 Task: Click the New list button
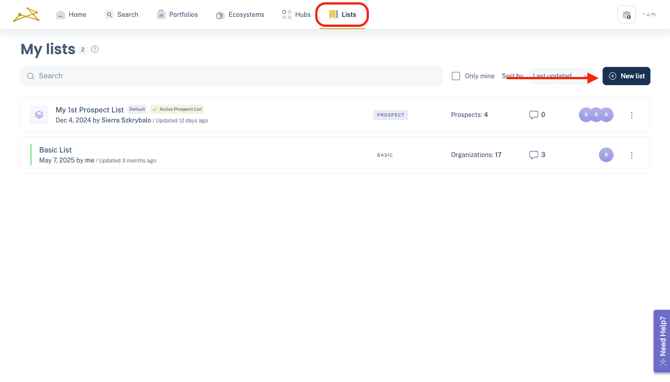(626, 76)
